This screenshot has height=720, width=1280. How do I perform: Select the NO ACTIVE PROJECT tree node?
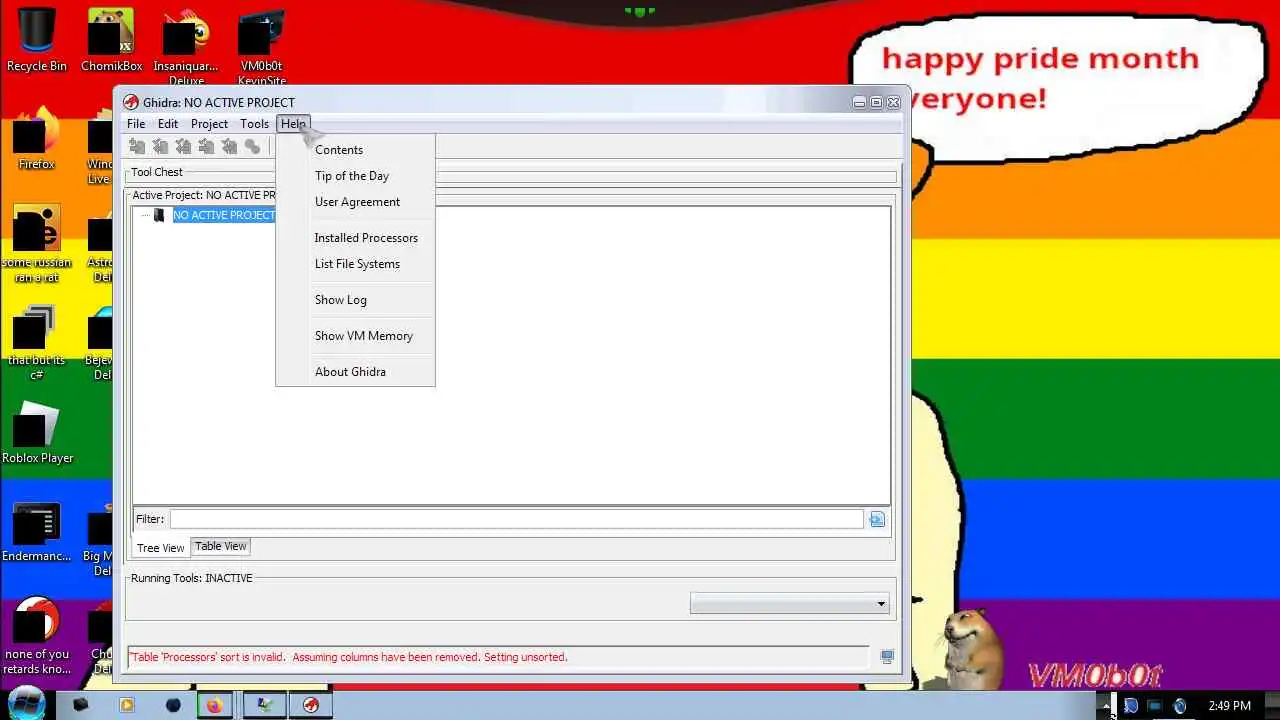(x=223, y=215)
